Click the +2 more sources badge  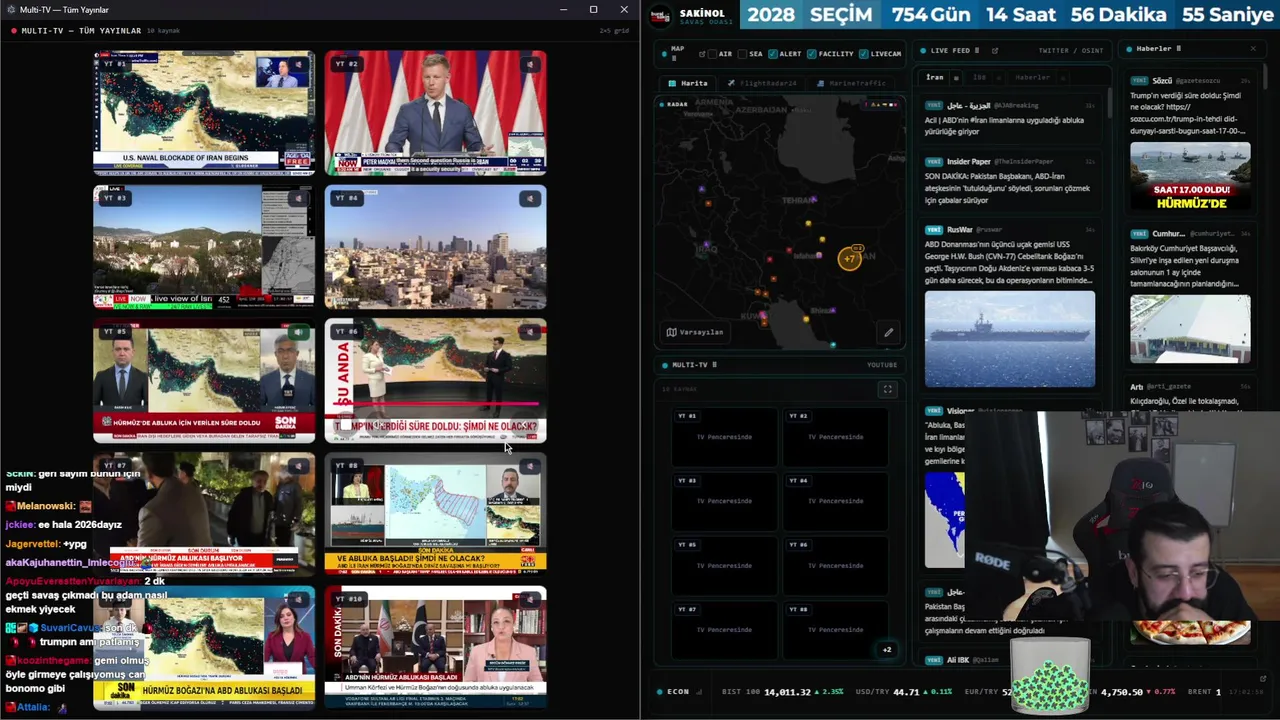tap(886, 650)
